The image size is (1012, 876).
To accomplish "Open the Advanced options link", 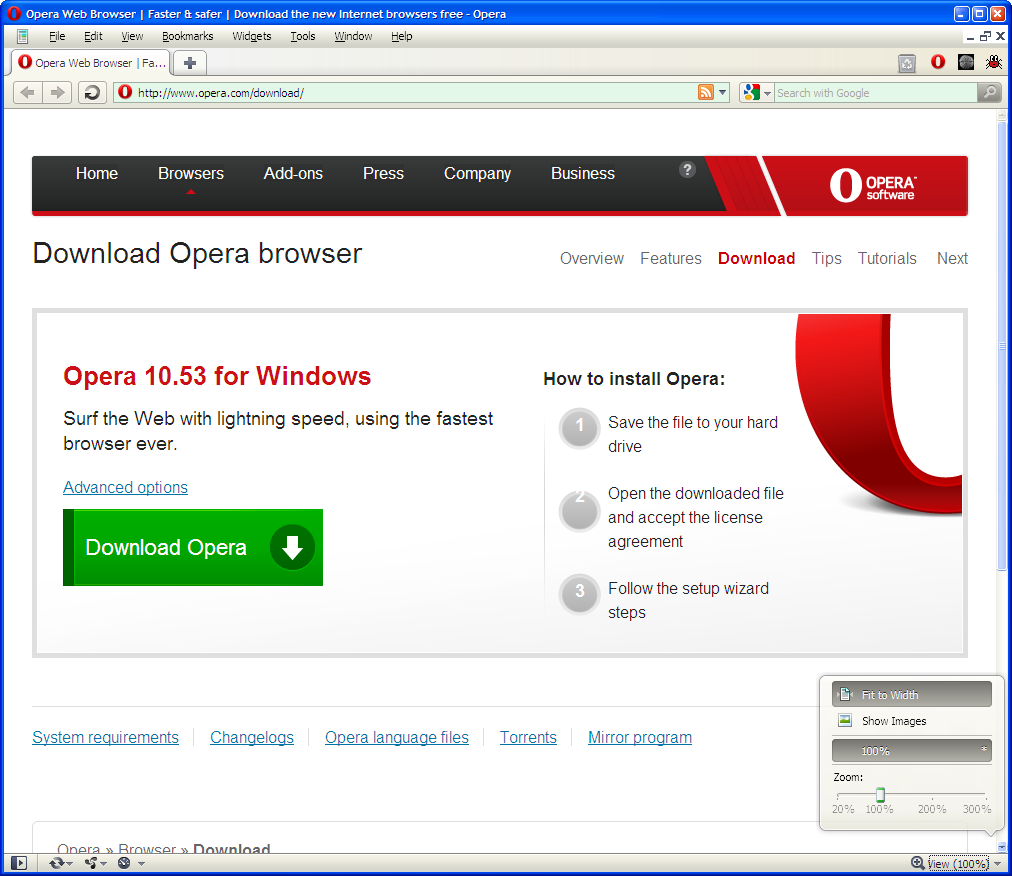I will point(125,487).
